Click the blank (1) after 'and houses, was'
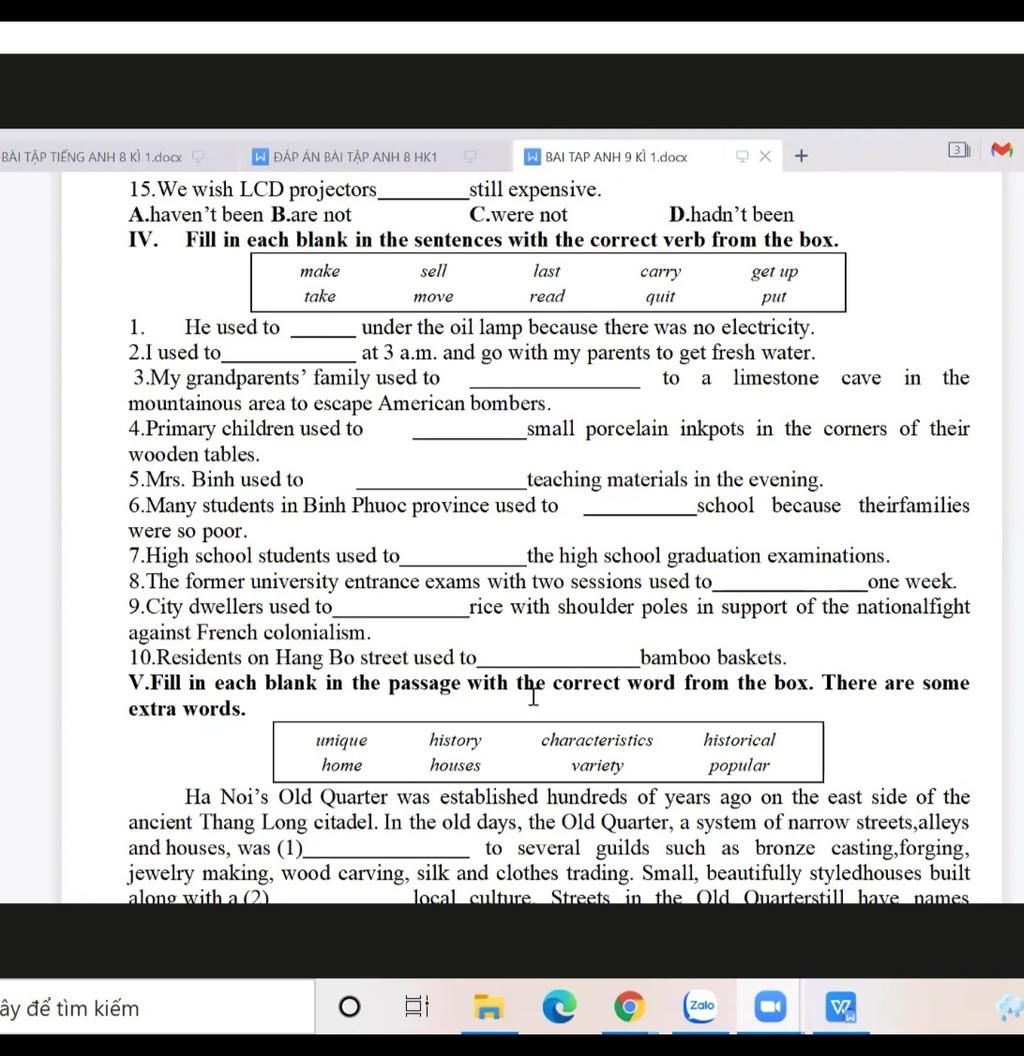Screen dimensions: 1024x1056 [387, 849]
